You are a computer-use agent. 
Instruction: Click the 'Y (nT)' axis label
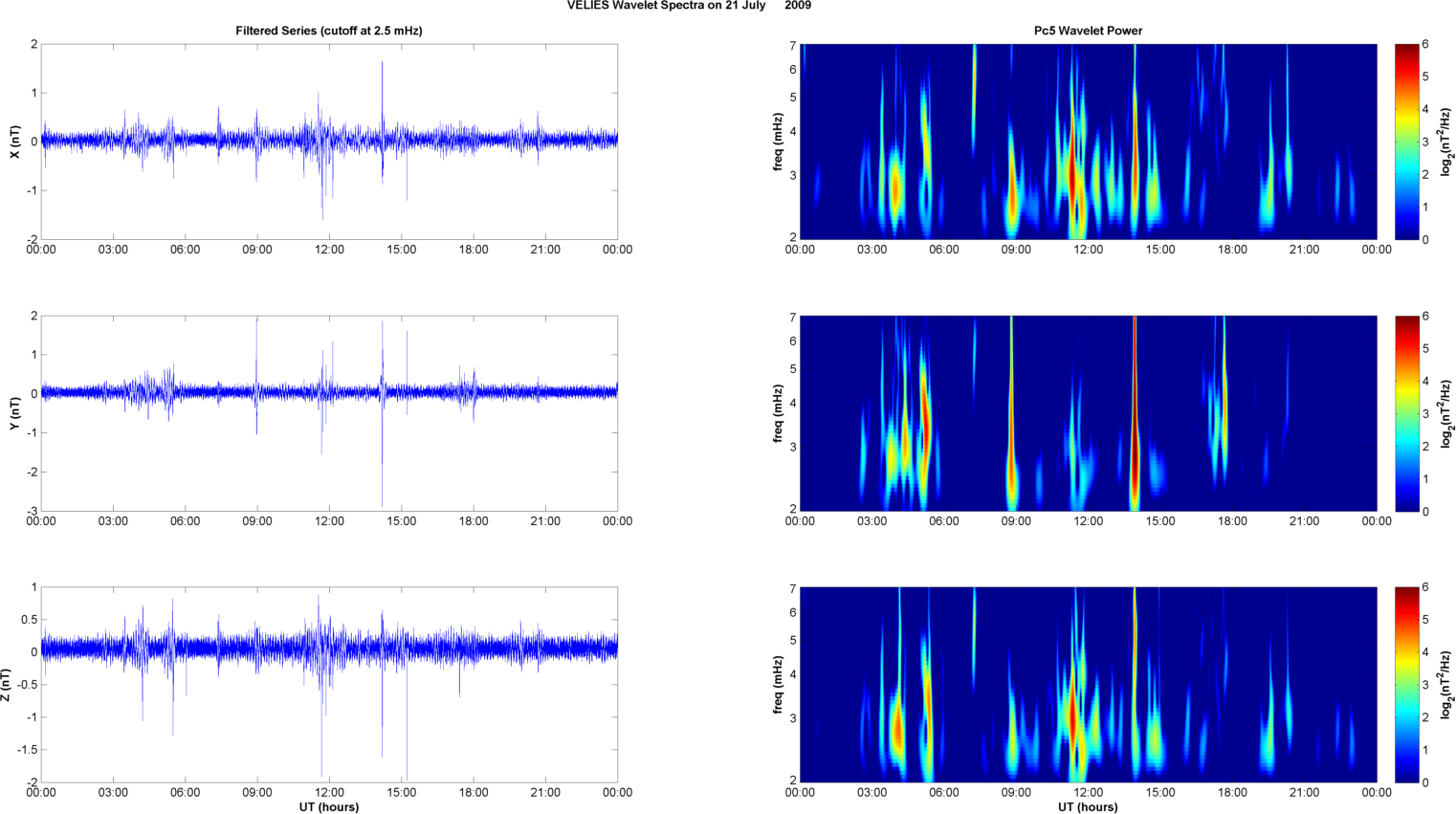14,413
